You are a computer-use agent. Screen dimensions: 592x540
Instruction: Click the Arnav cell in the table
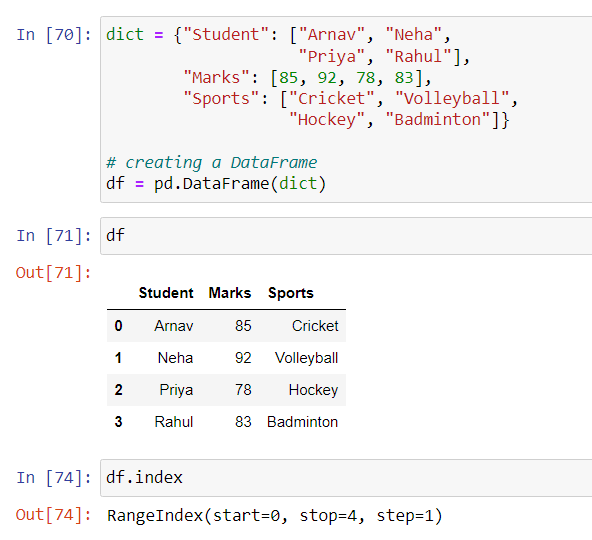[x=174, y=326]
